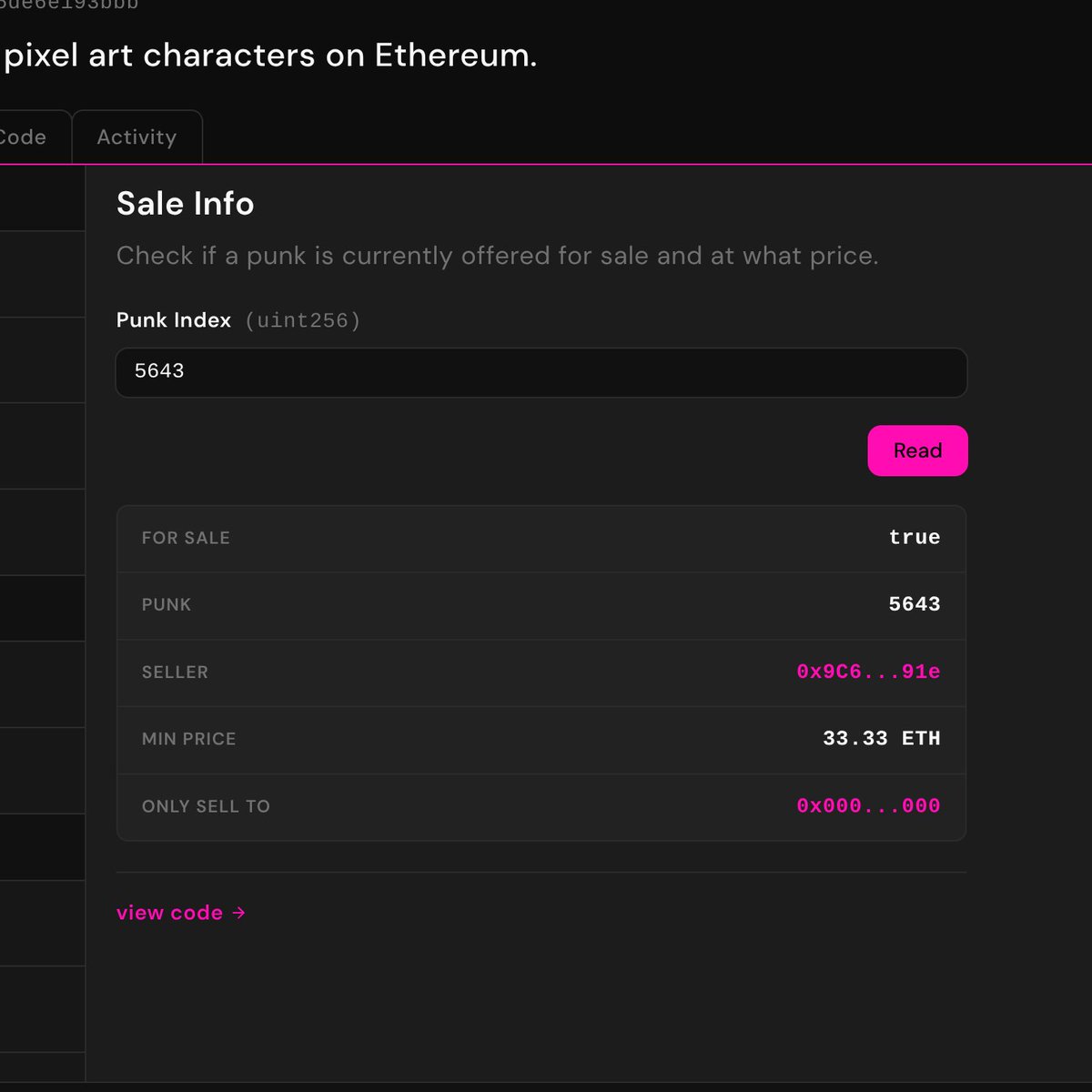
Task: Click the truncated contract address at the top
Action: point(69,5)
